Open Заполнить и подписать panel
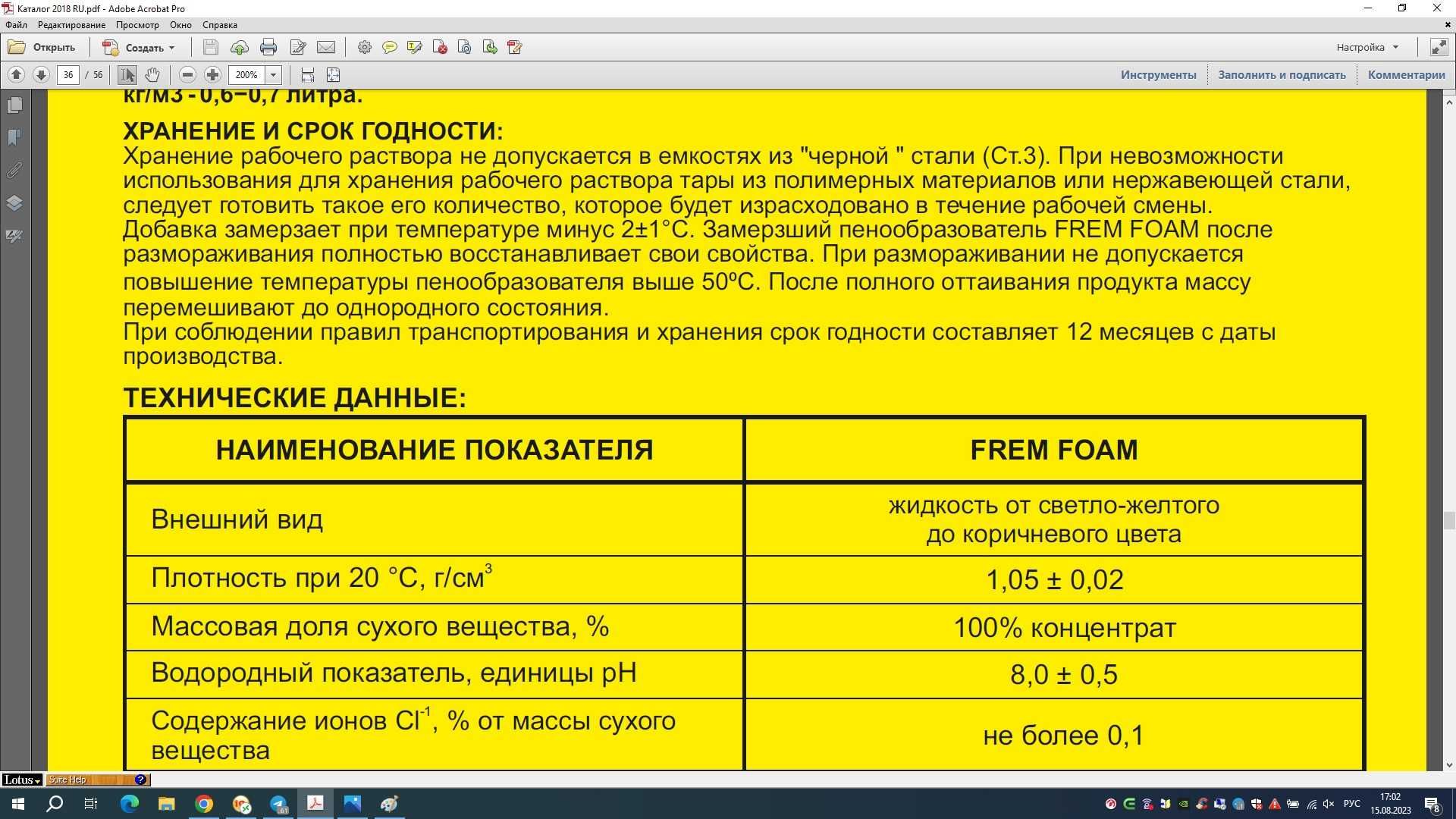This screenshot has height=819, width=1456. [1282, 74]
